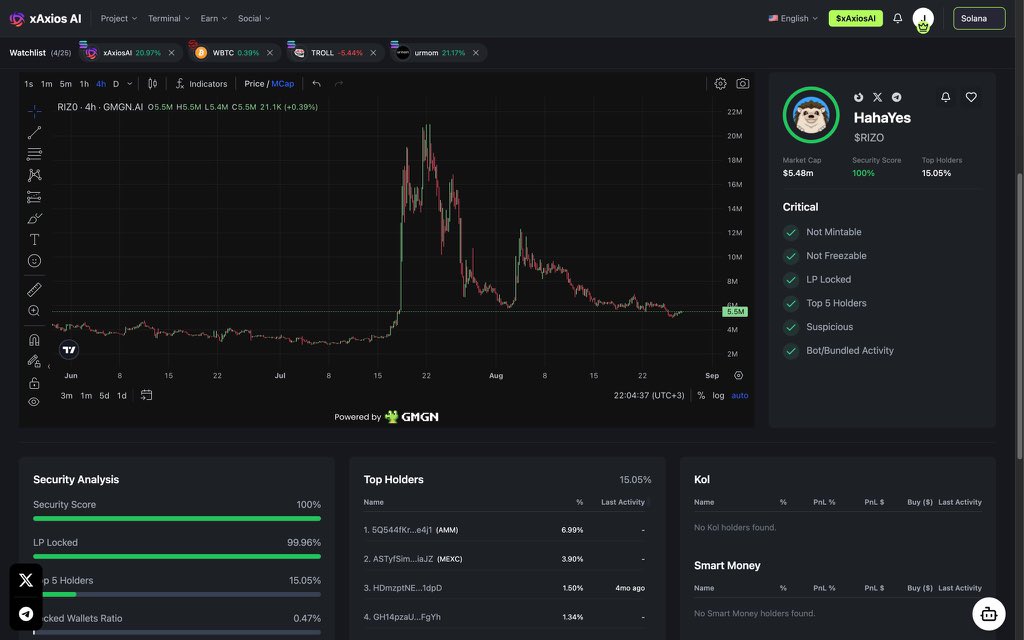Select the D timeframe
1024x640 pixels.
[x=116, y=84]
